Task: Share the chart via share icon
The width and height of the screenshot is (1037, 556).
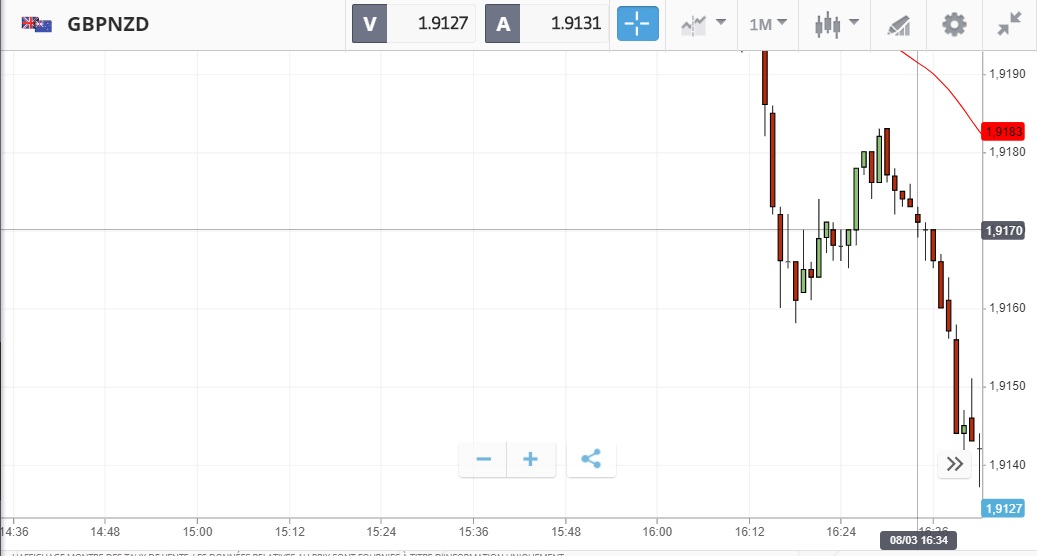Action: click(591, 460)
